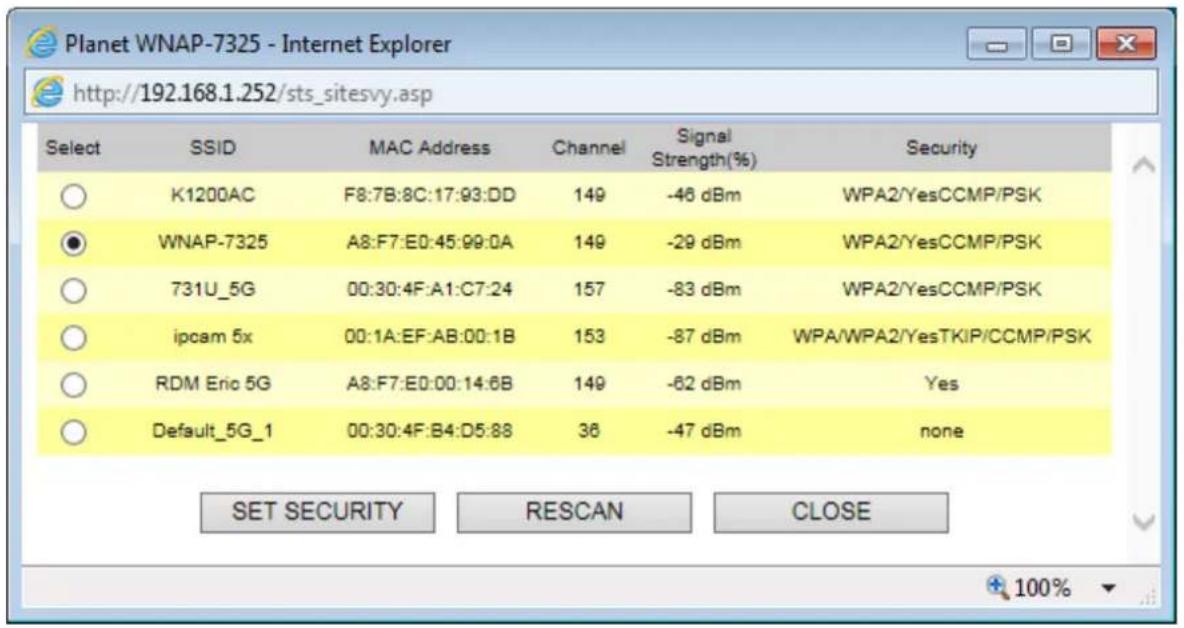
Task: Click channel 36 in the Default_5G_1 row
Action: 589,431
